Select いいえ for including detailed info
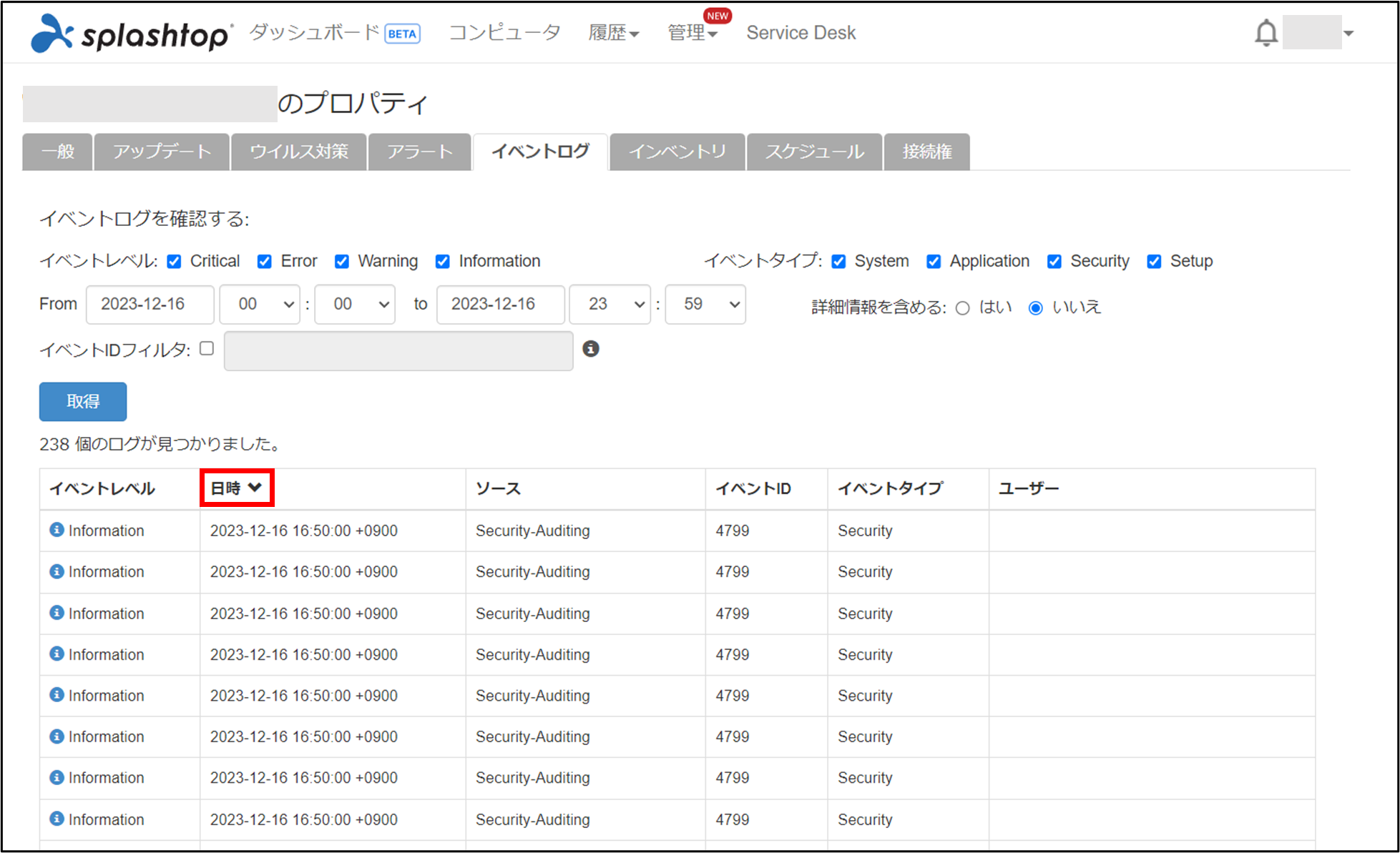 coord(1035,308)
